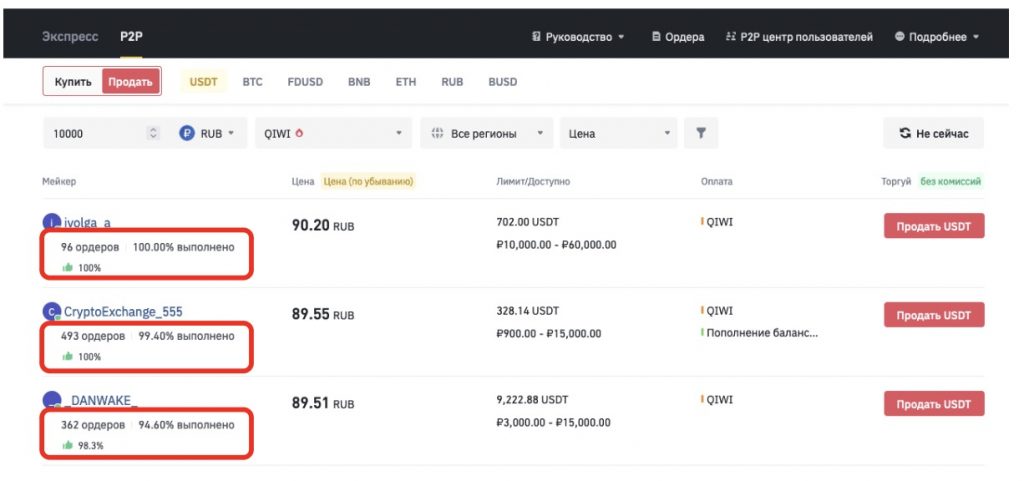Select the ETH coin tab
Viewport: 1024px width, 481px height.
click(406, 82)
